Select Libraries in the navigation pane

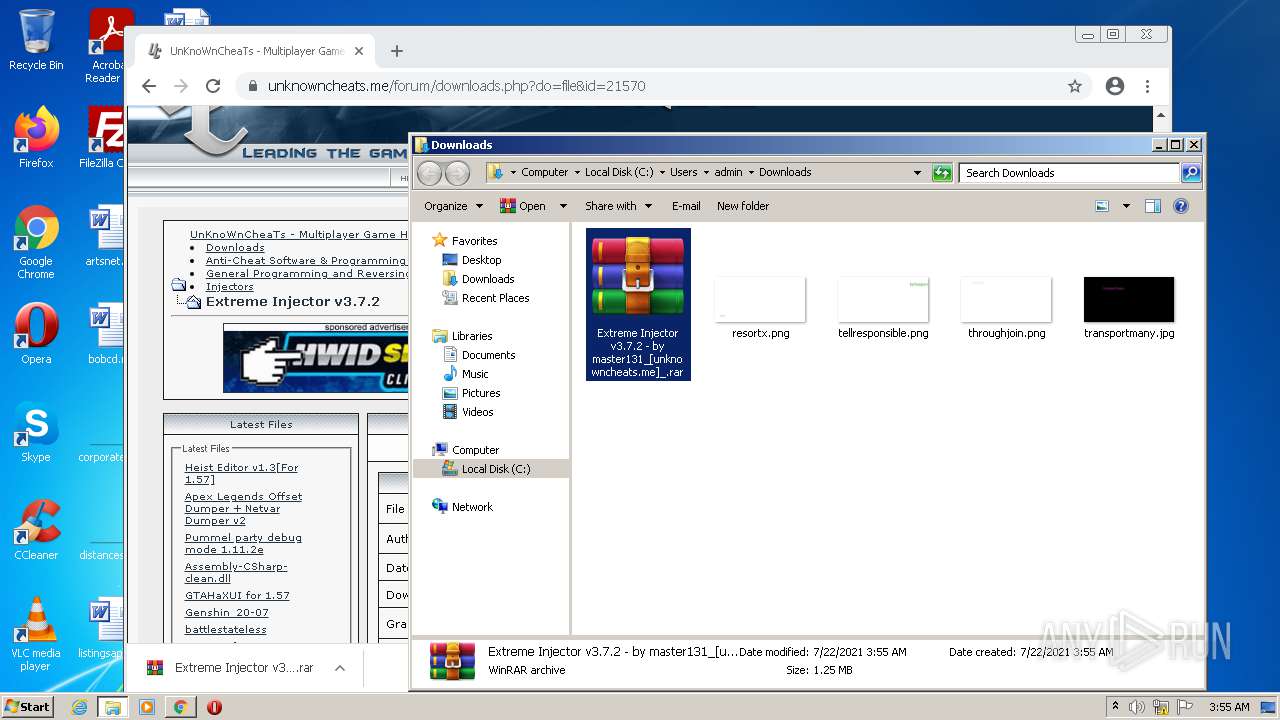point(471,336)
